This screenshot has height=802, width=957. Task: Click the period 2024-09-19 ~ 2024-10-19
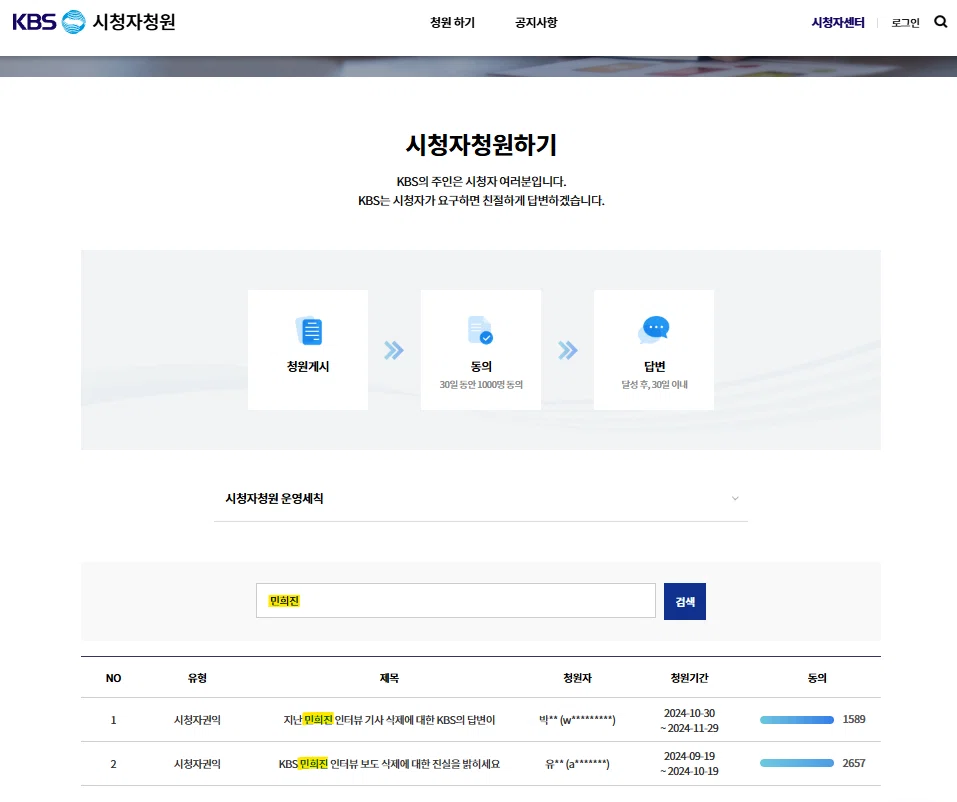click(690, 764)
